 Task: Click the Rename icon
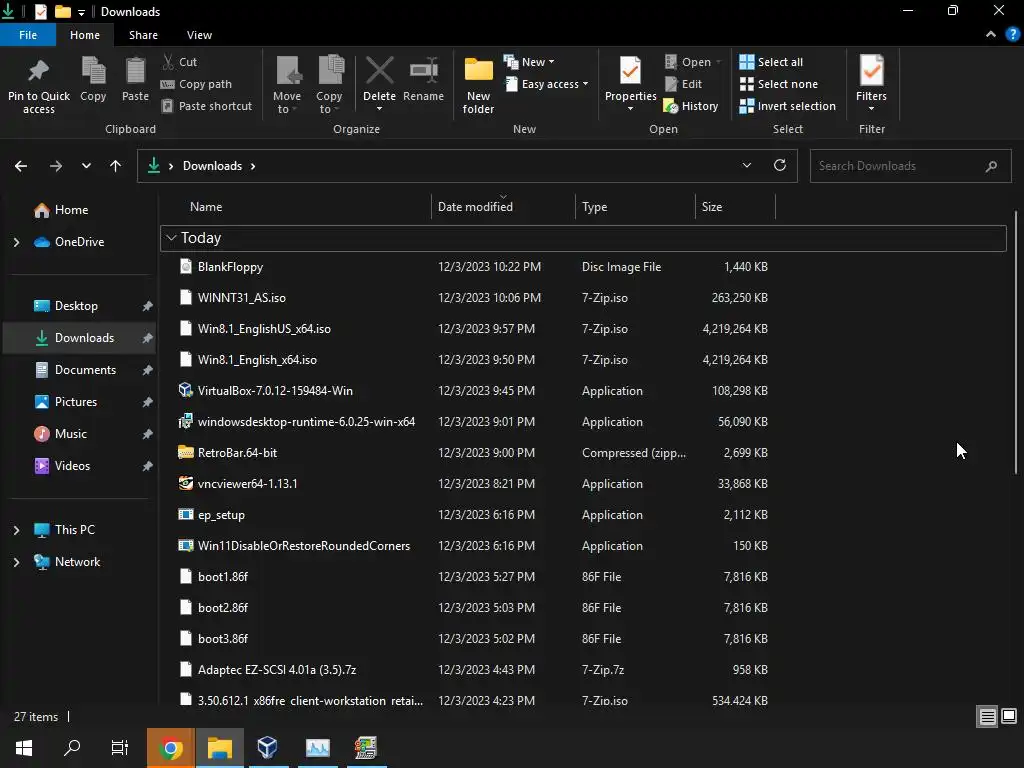point(423,71)
